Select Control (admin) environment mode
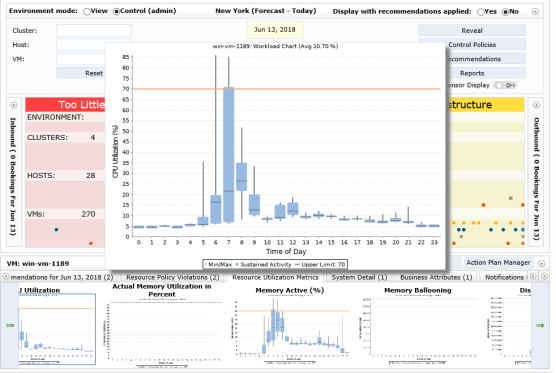Image resolution: width=556 pixels, height=373 pixels. pyautogui.click(x=116, y=11)
